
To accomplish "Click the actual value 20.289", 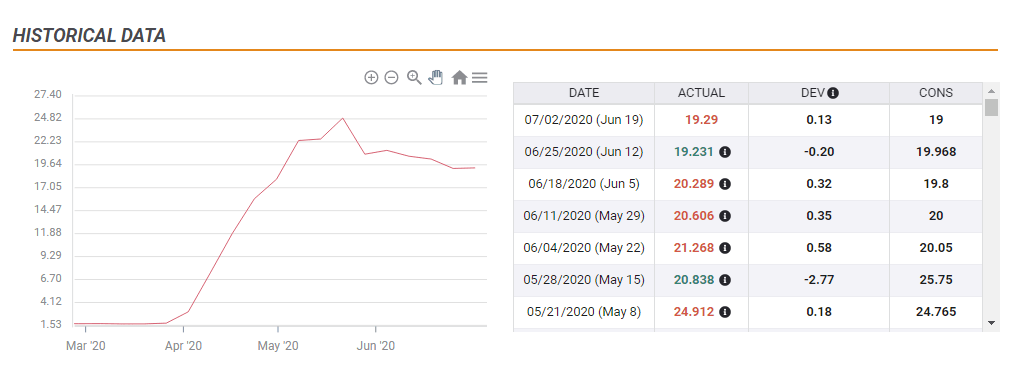I will 694,184.
